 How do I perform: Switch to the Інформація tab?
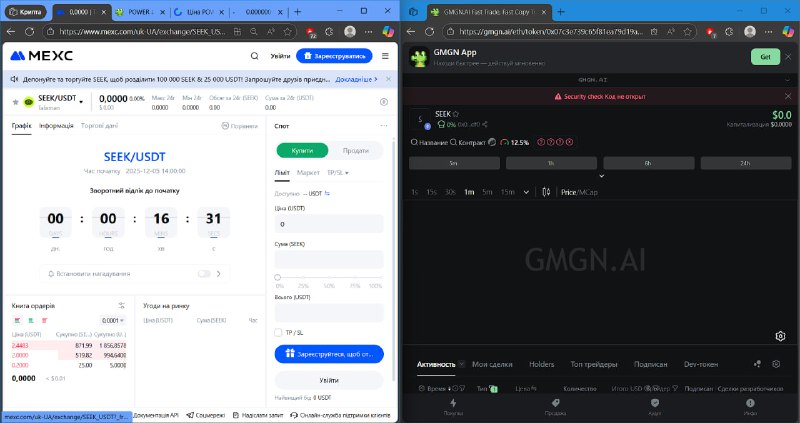coord(56,126)
